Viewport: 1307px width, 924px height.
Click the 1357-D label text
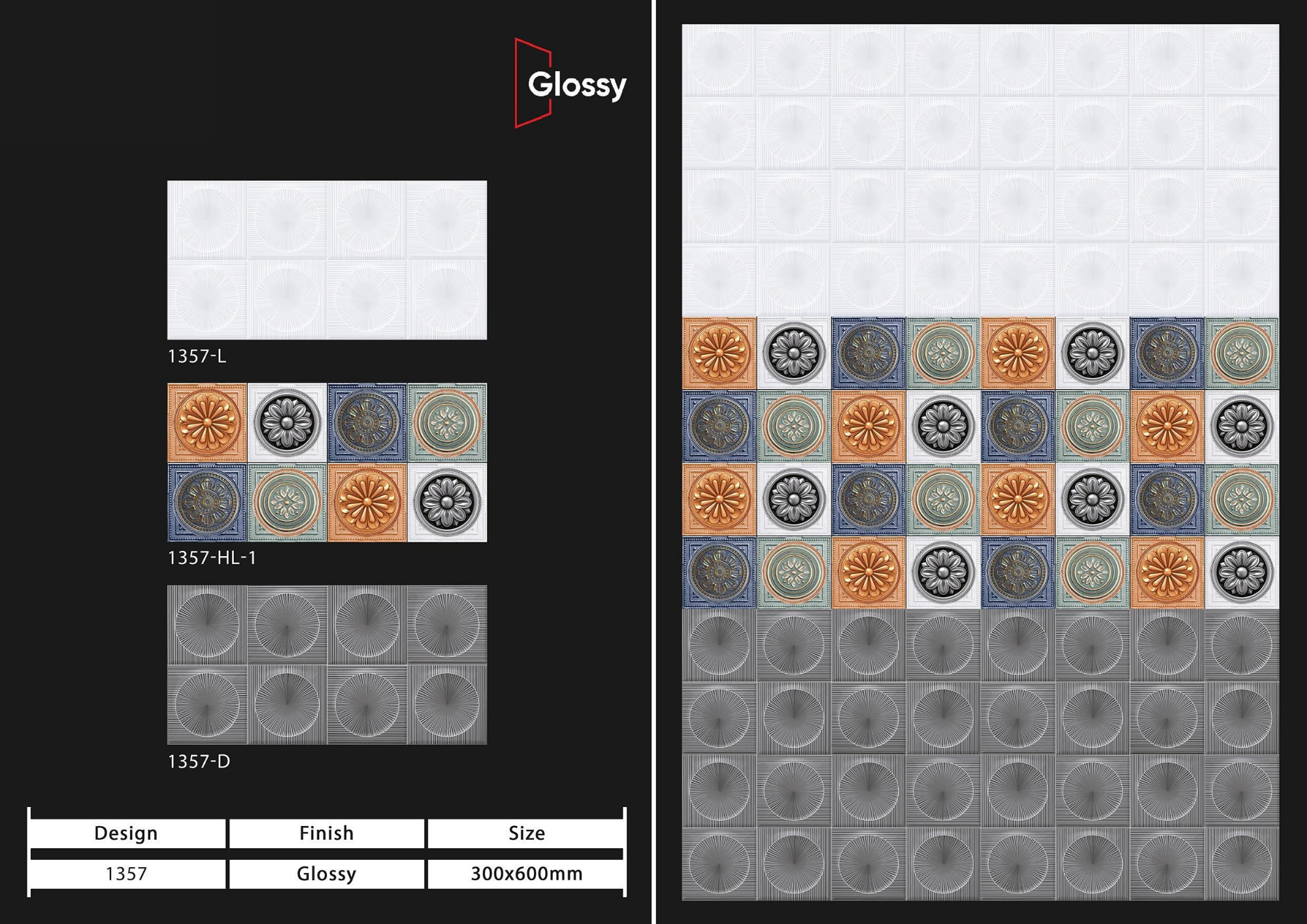tap(199, 761)
